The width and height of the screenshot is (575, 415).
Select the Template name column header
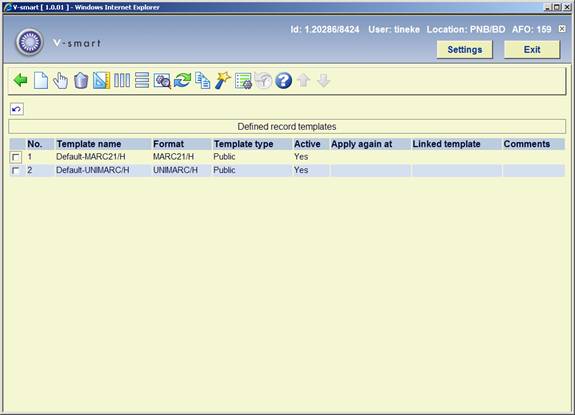[89, 144]
